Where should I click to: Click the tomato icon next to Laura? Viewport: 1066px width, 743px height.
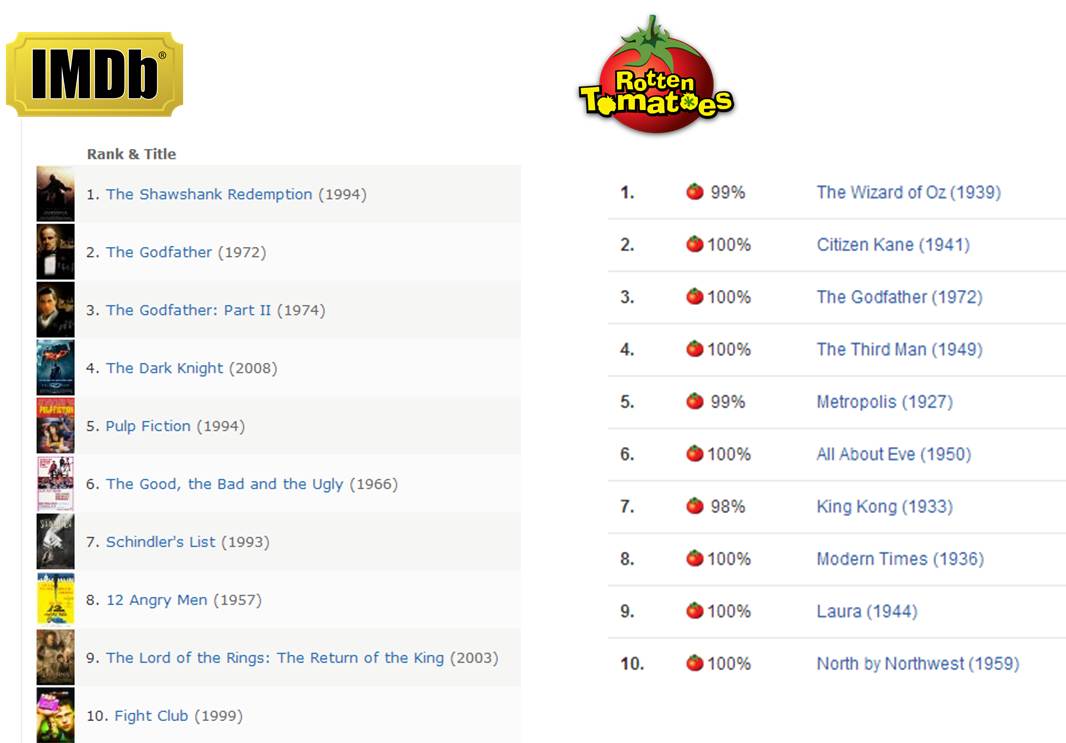(x=695, y=611)
